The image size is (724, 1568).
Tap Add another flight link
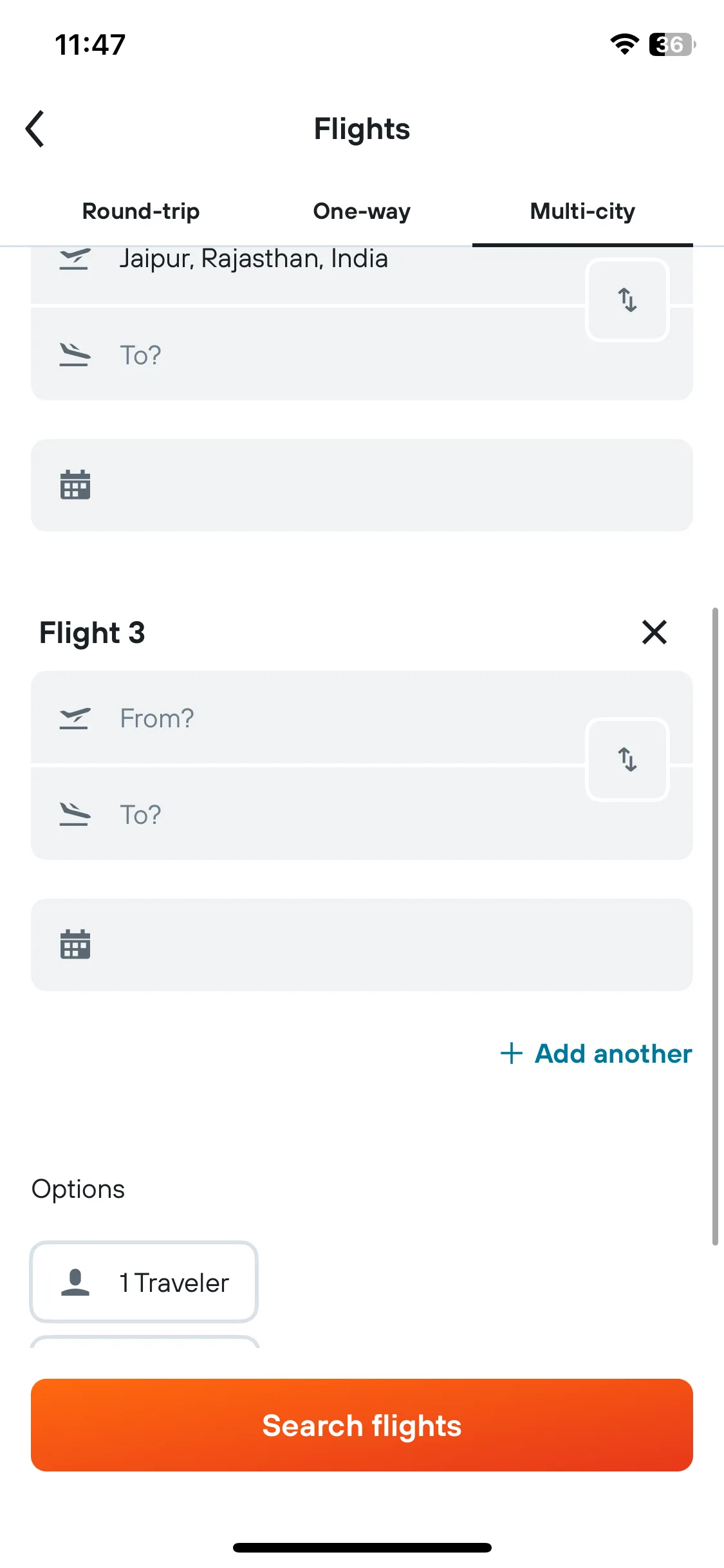pyautogui.click(x=596, y=1054)
